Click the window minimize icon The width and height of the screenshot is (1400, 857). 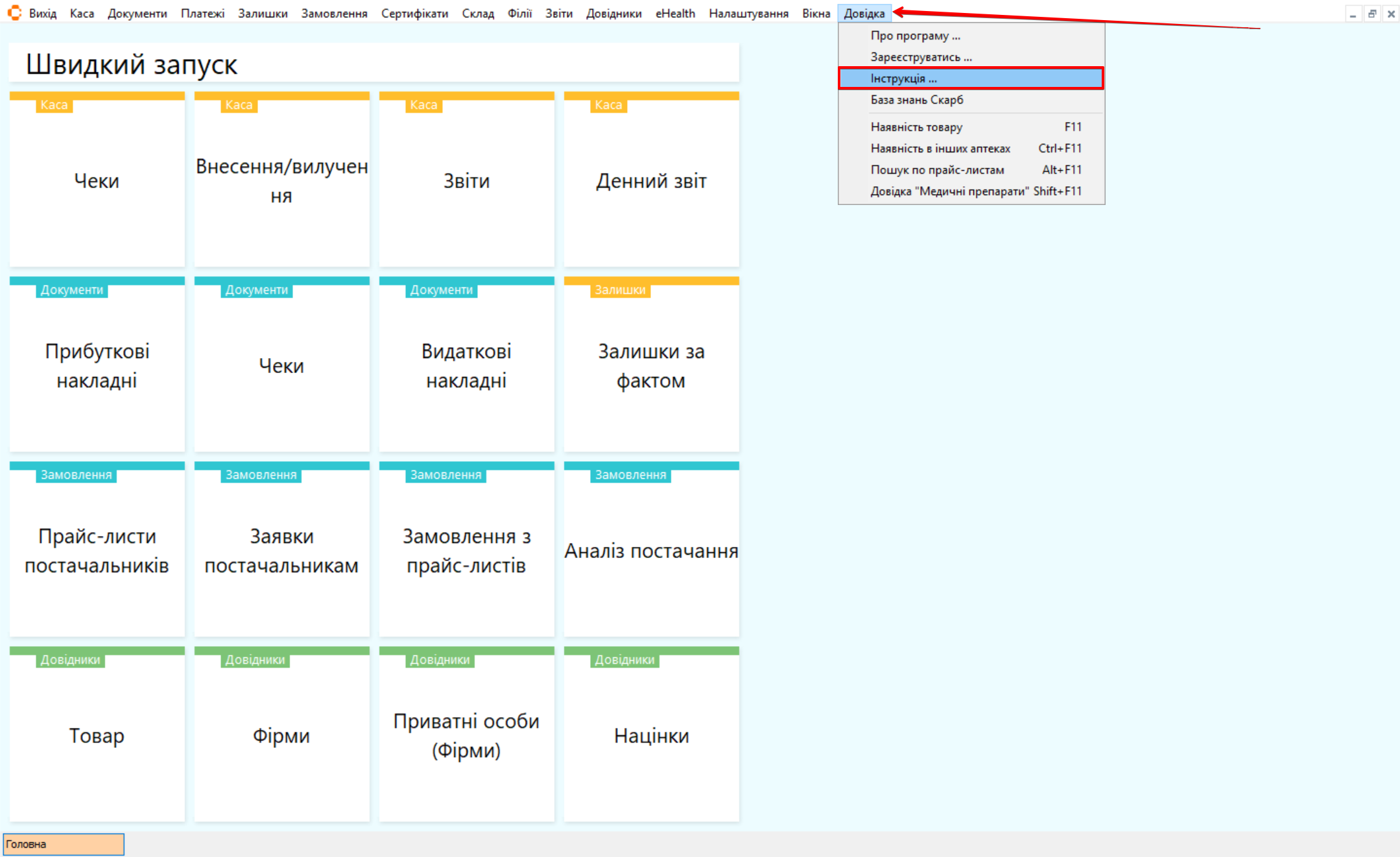pyautogui.click(x=1353, y=14)
